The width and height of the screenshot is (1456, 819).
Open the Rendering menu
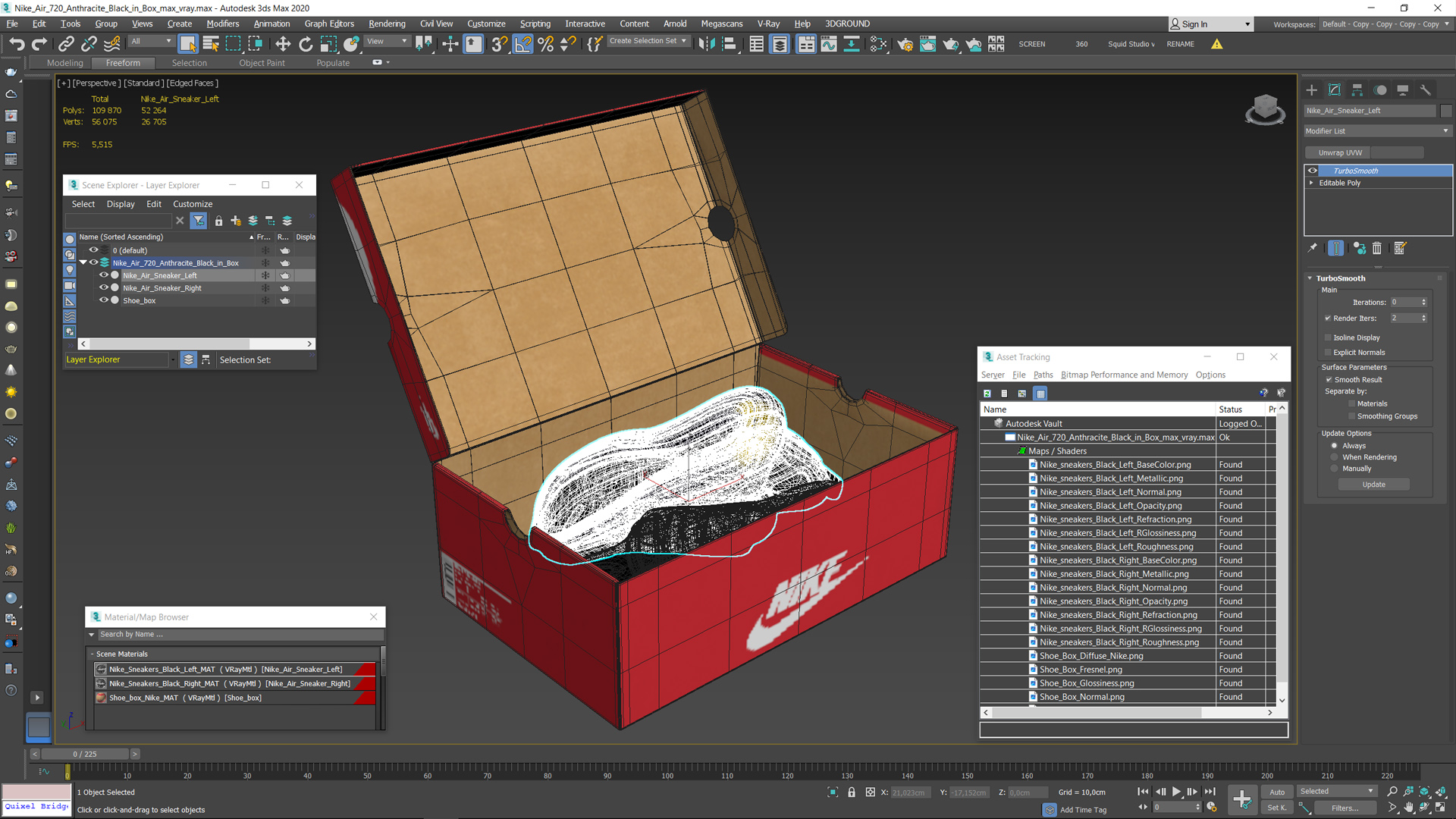tap(387, 24)
